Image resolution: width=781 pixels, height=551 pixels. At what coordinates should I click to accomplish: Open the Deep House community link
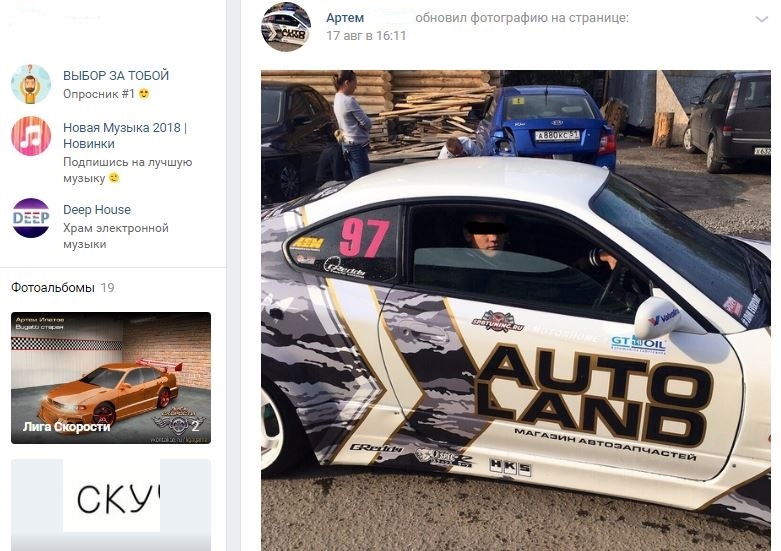coord(97,210)
